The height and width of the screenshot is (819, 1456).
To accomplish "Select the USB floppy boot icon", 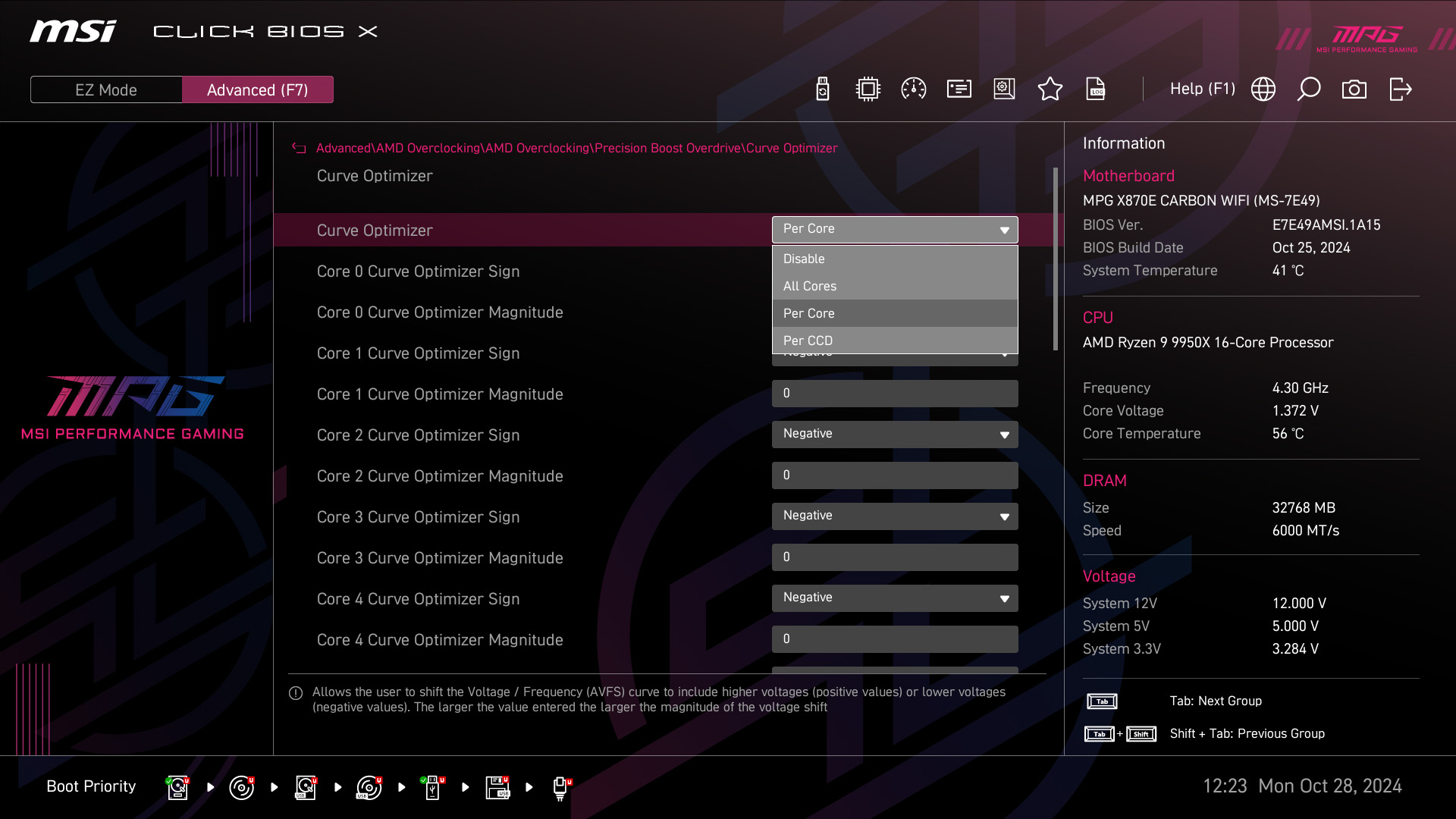I will click(497, 788).
